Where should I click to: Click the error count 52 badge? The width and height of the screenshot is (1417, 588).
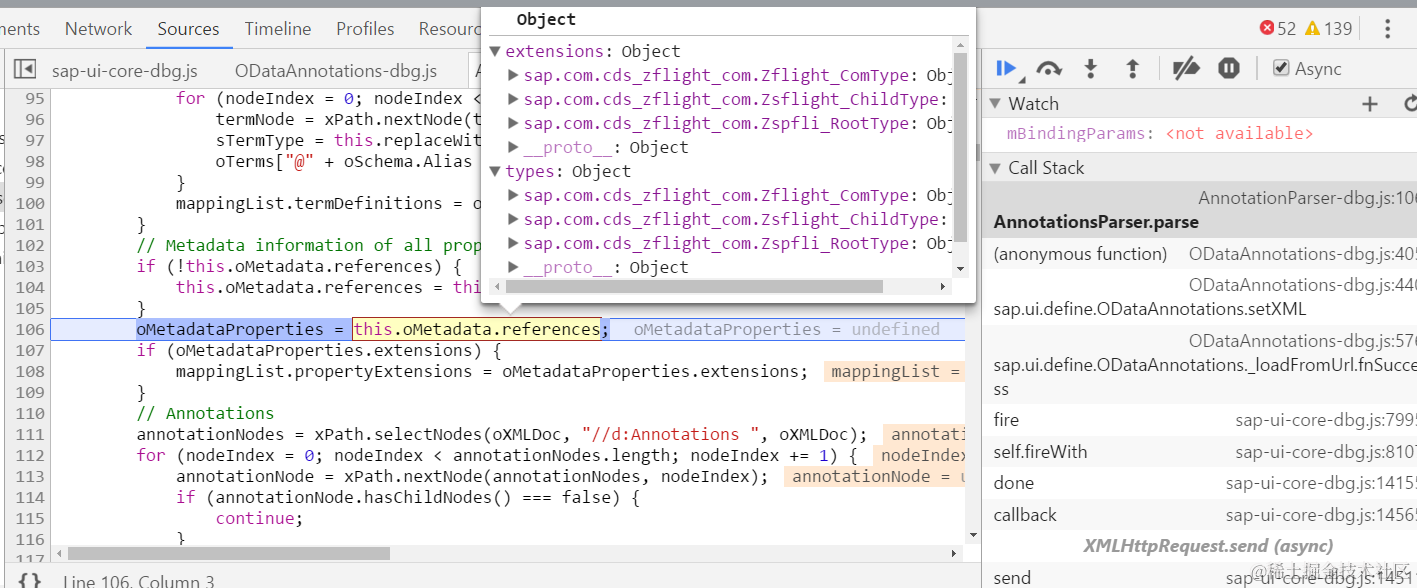(1278, 29)
